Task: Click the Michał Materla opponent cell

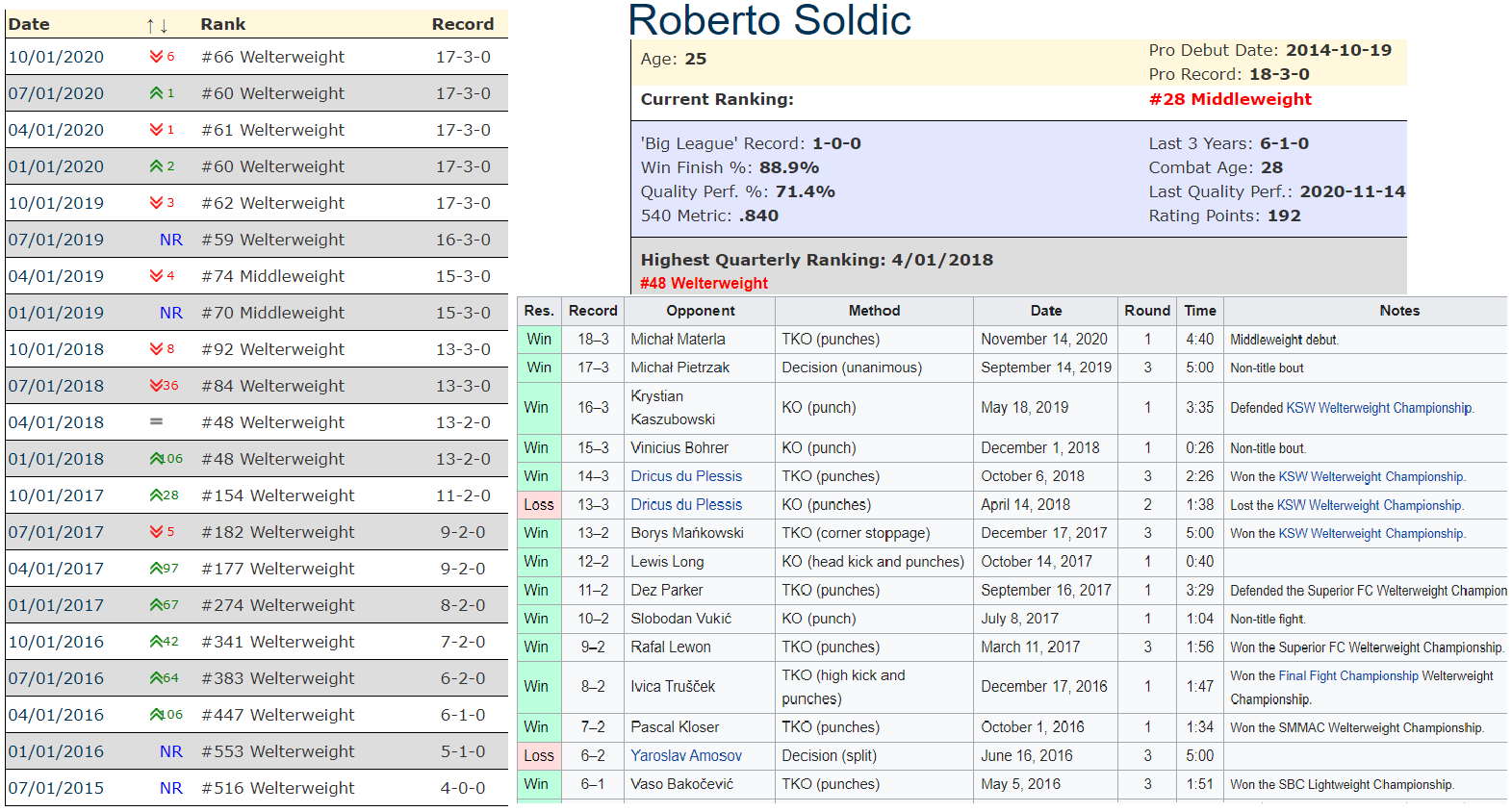Action: click(x=701, y=340)
